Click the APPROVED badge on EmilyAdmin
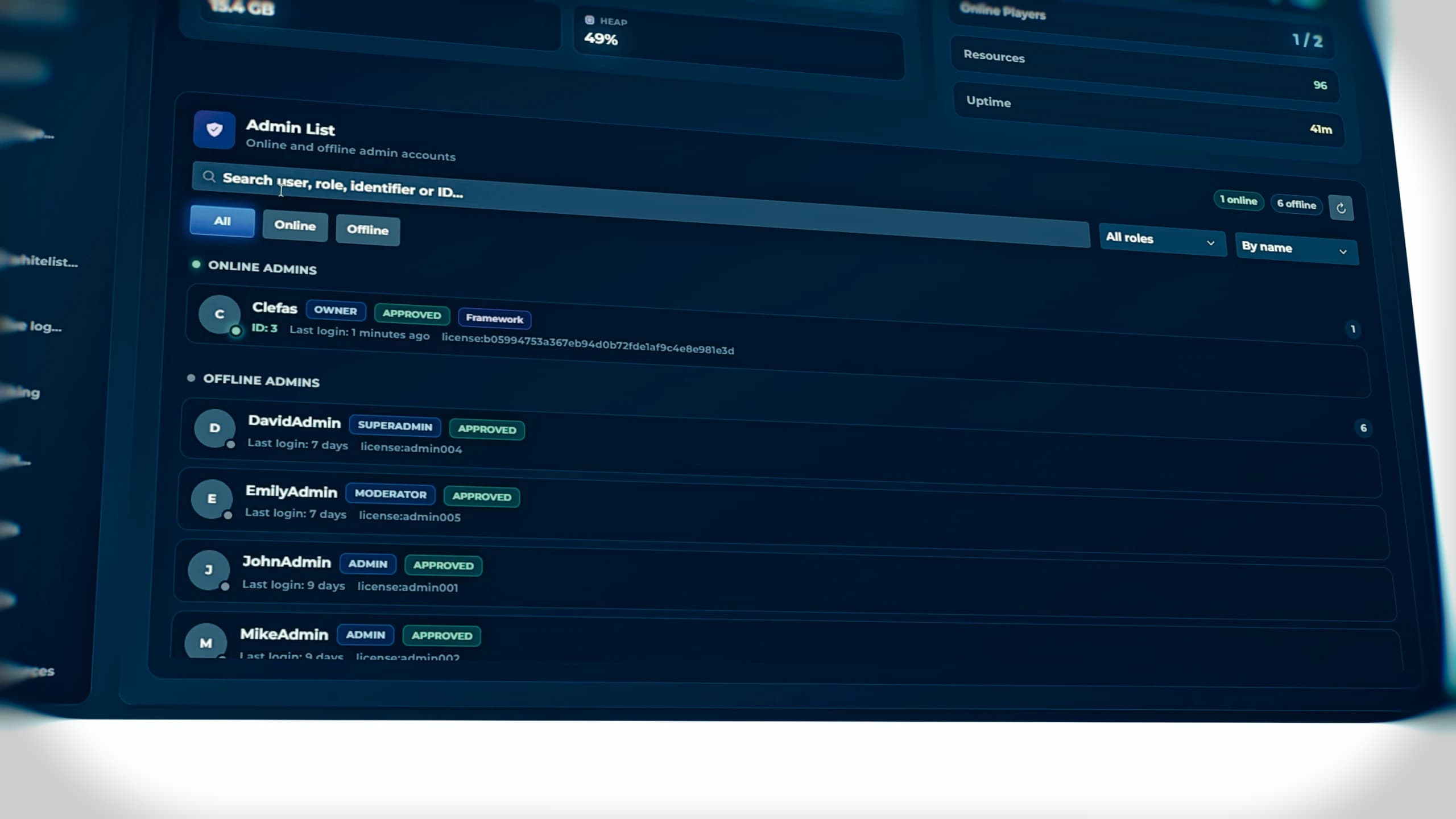This screenshot has height=819, width=1456. pyautogui.click(x=482, y=497)
